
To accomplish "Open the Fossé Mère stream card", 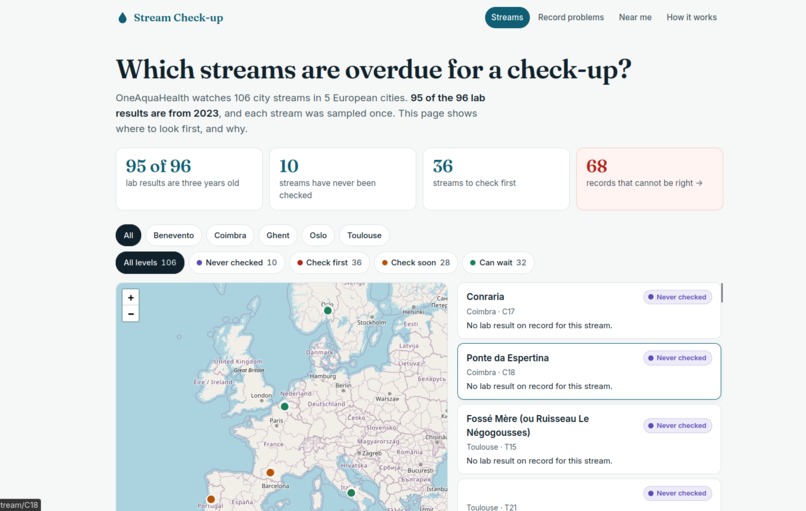I will pyautogui.click(x=589, y=439).
